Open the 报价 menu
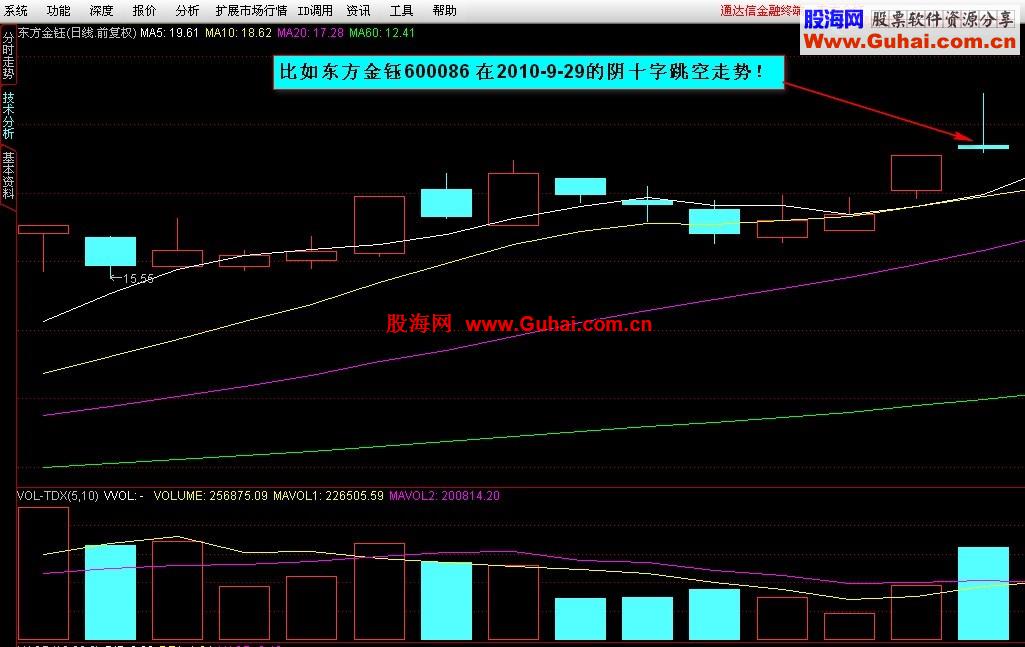 (144, 10)
